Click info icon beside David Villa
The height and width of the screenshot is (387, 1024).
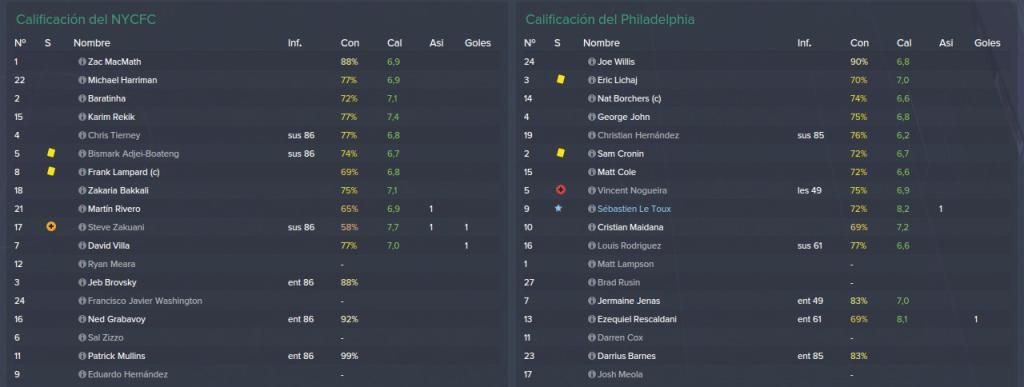coord(82,246)
